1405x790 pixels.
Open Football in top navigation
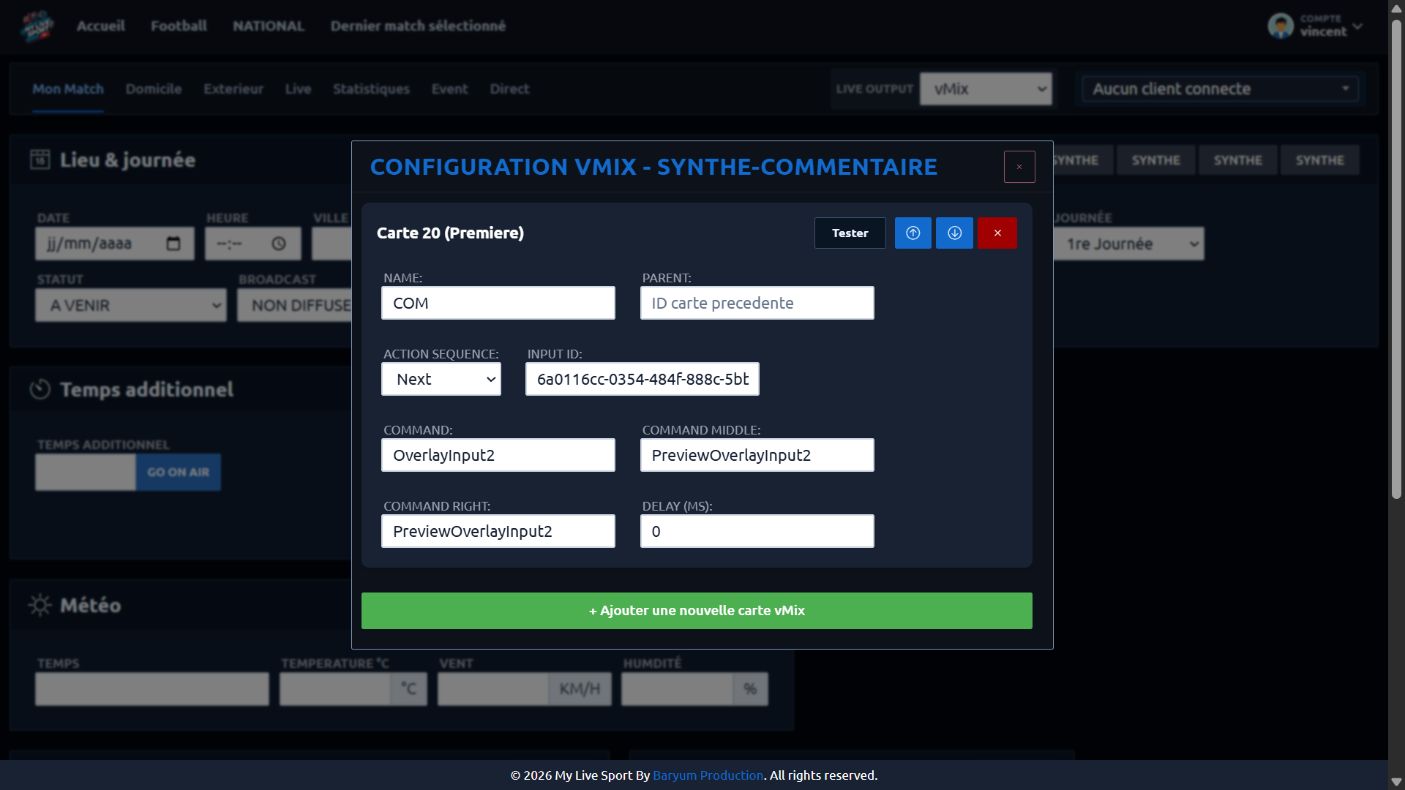[x=179, y=26]
